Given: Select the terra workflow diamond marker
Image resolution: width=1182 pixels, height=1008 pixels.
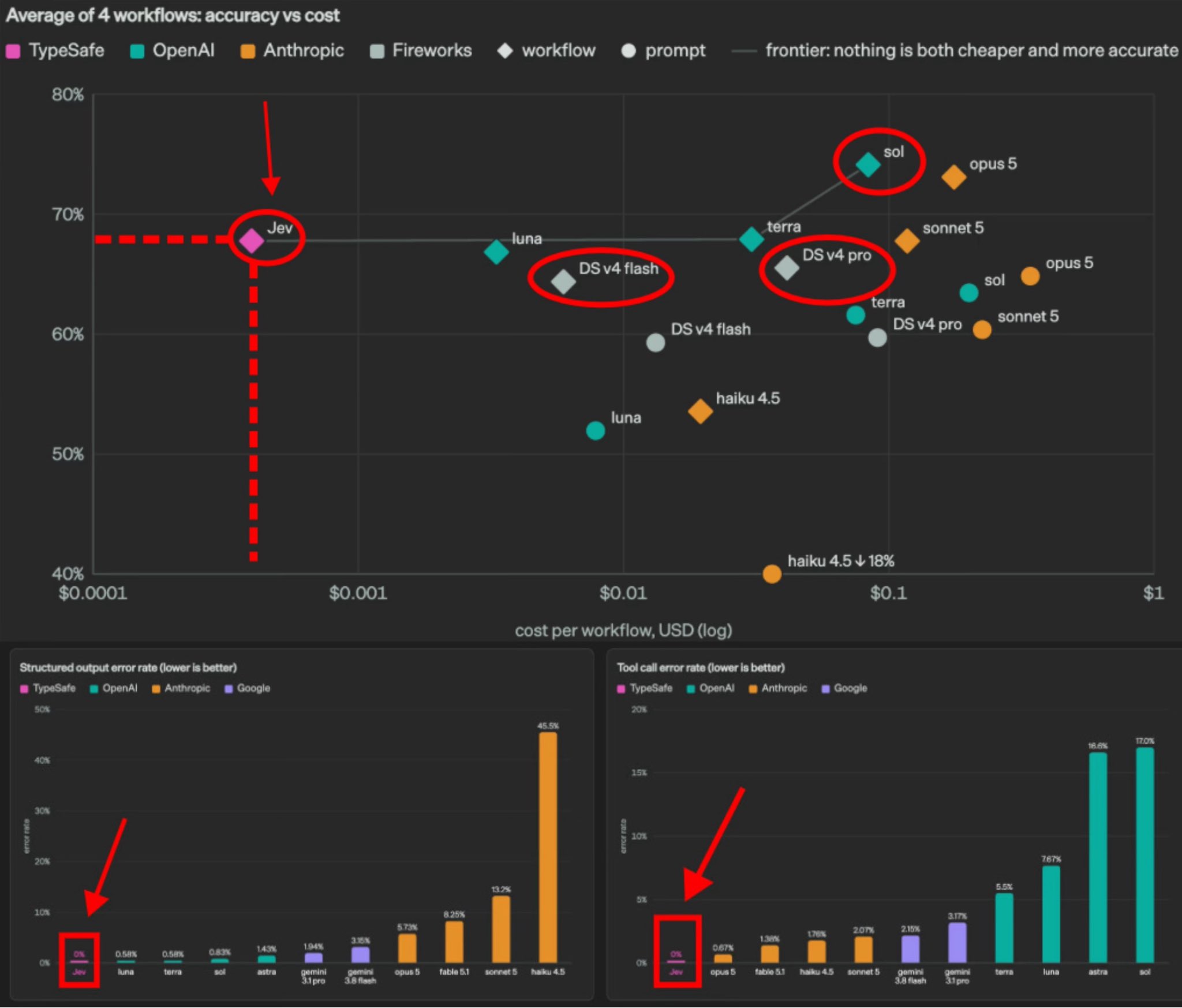Looking at the screenshot, I should [x=751, y=239].
